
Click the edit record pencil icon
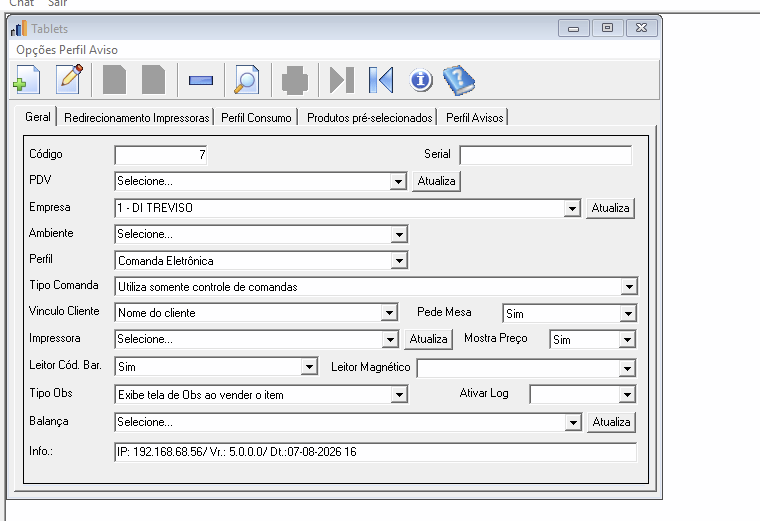coord(69,79)
